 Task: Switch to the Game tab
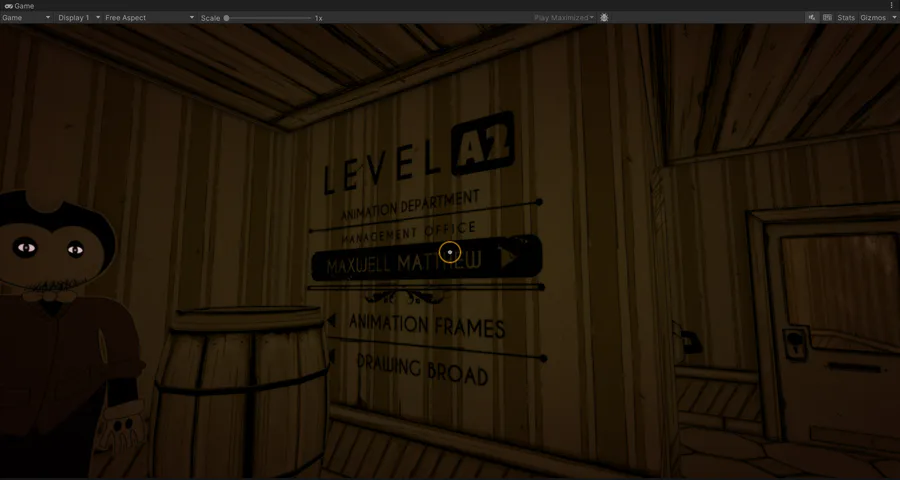(19, 6)
